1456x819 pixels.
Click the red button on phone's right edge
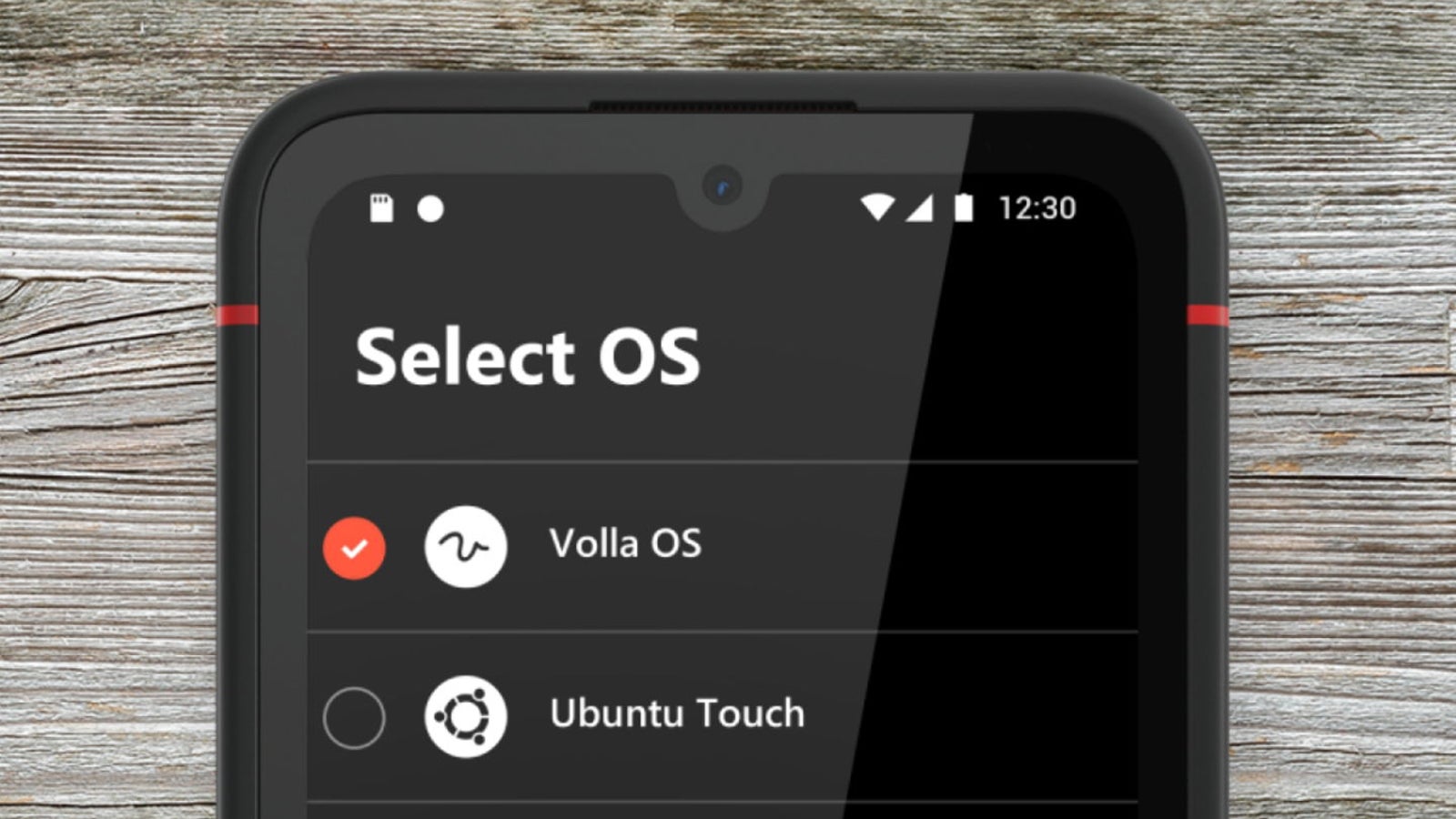point(1208,316)
